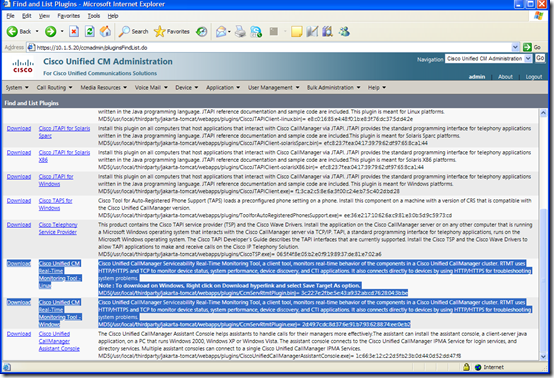The width and height of the screenshot is (554, 378).
Task: Click the About link
Action: click(x=505, y=77)
